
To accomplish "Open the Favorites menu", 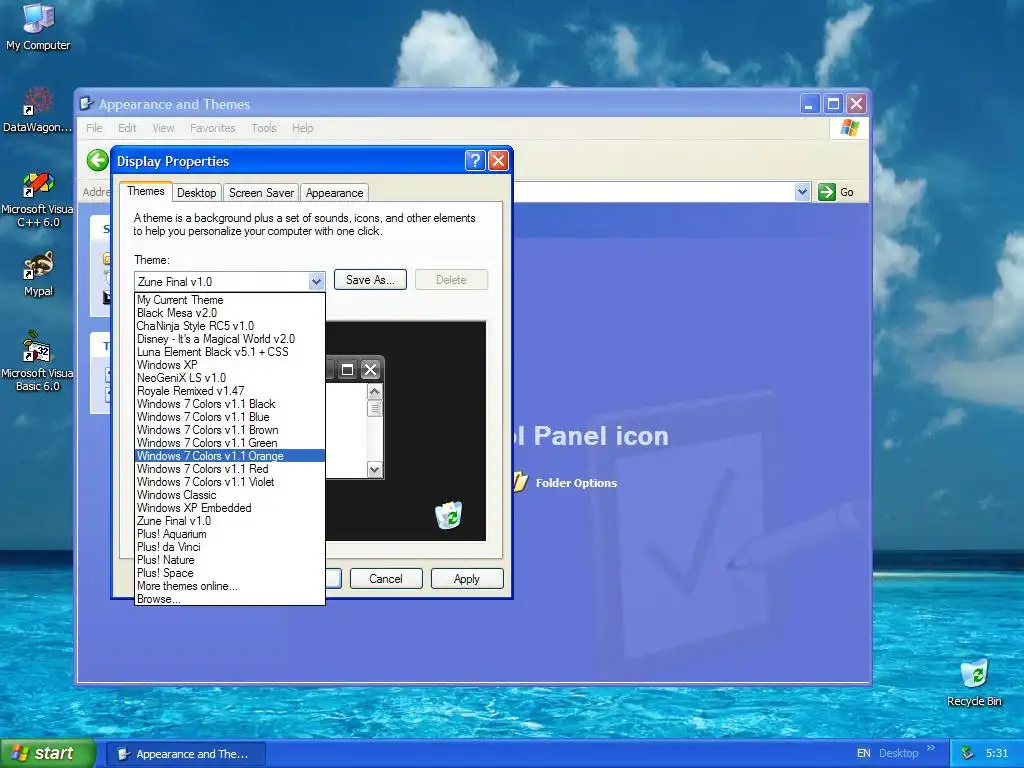I will (x=212, y=128).
